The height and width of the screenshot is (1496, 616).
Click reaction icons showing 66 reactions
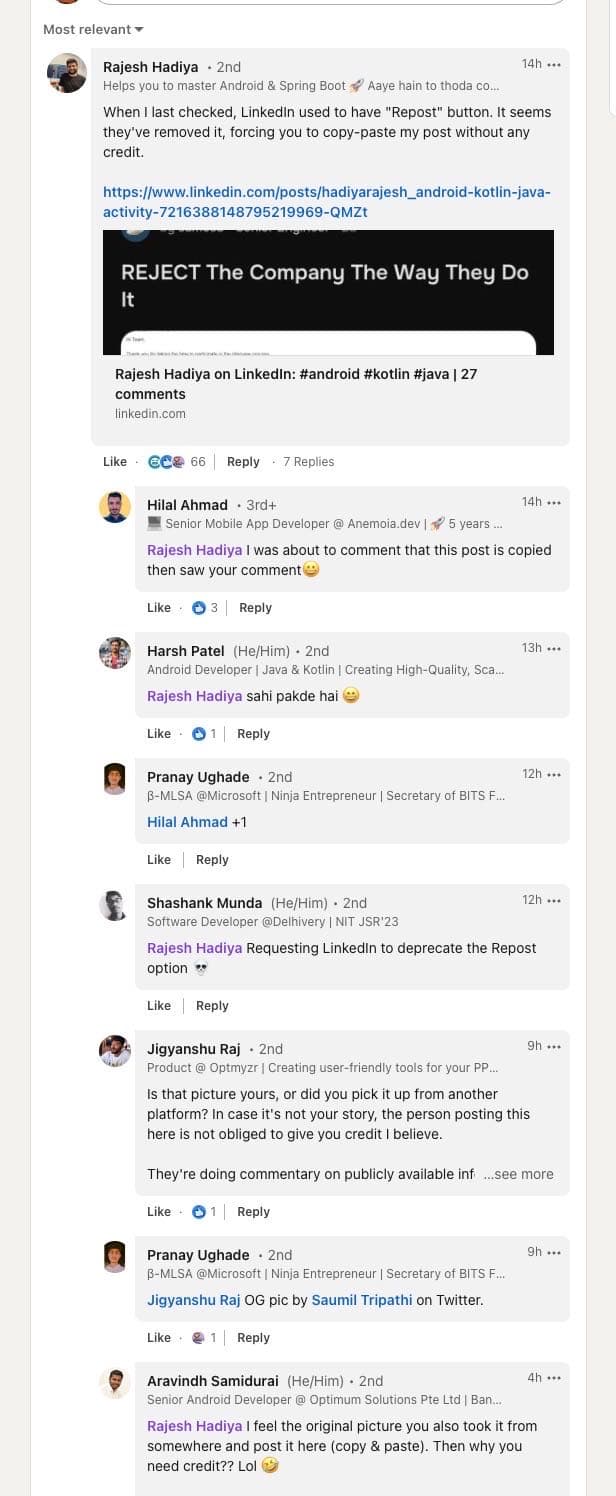[166, 462]
